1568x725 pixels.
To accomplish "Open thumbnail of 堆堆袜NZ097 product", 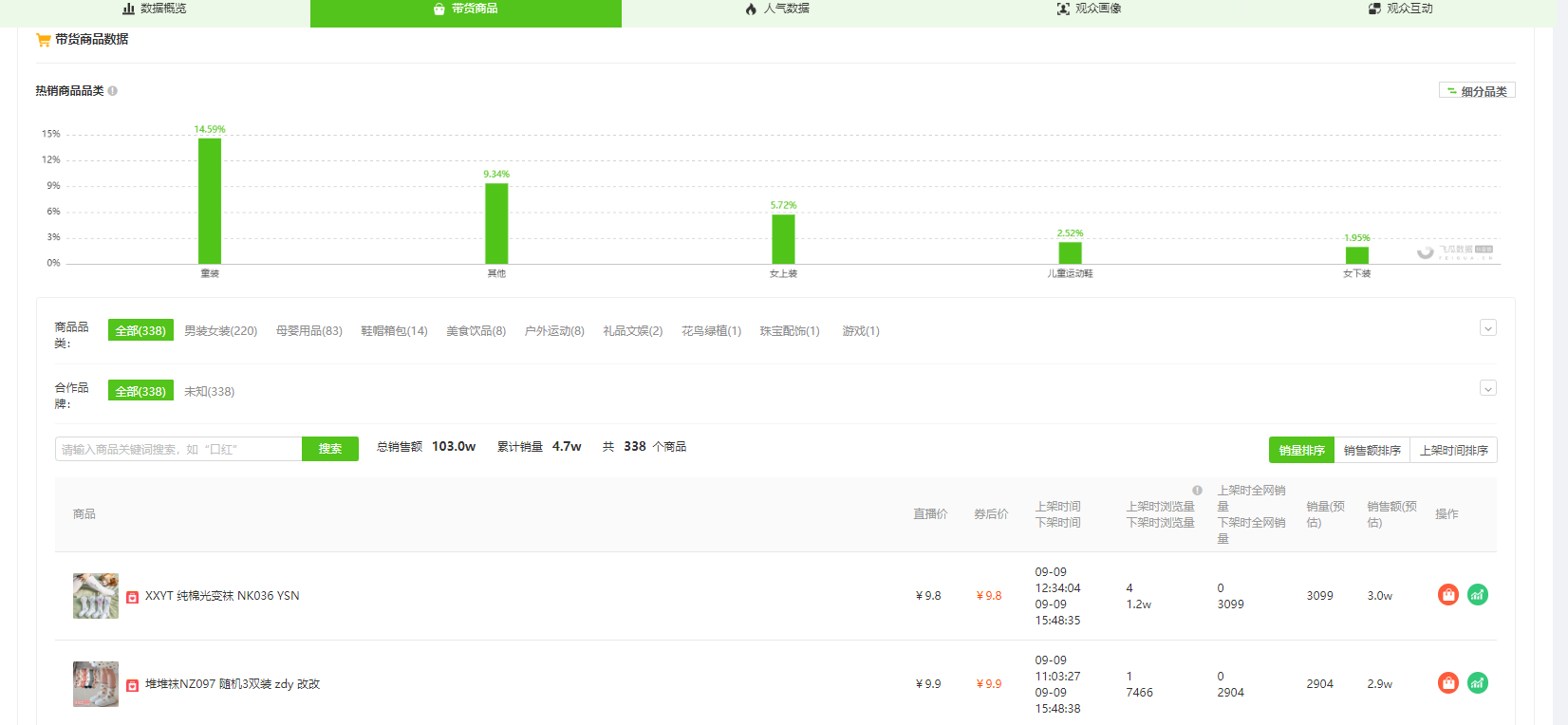I will coord(96,684).
